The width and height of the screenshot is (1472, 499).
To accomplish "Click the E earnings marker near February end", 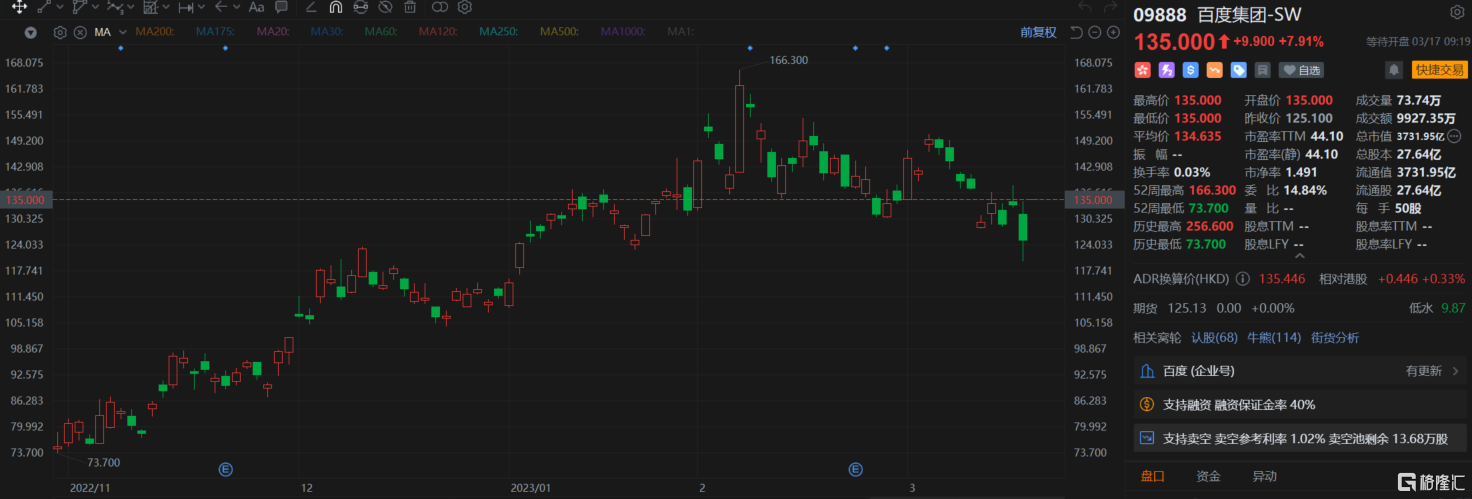I will tap(855, 468).
